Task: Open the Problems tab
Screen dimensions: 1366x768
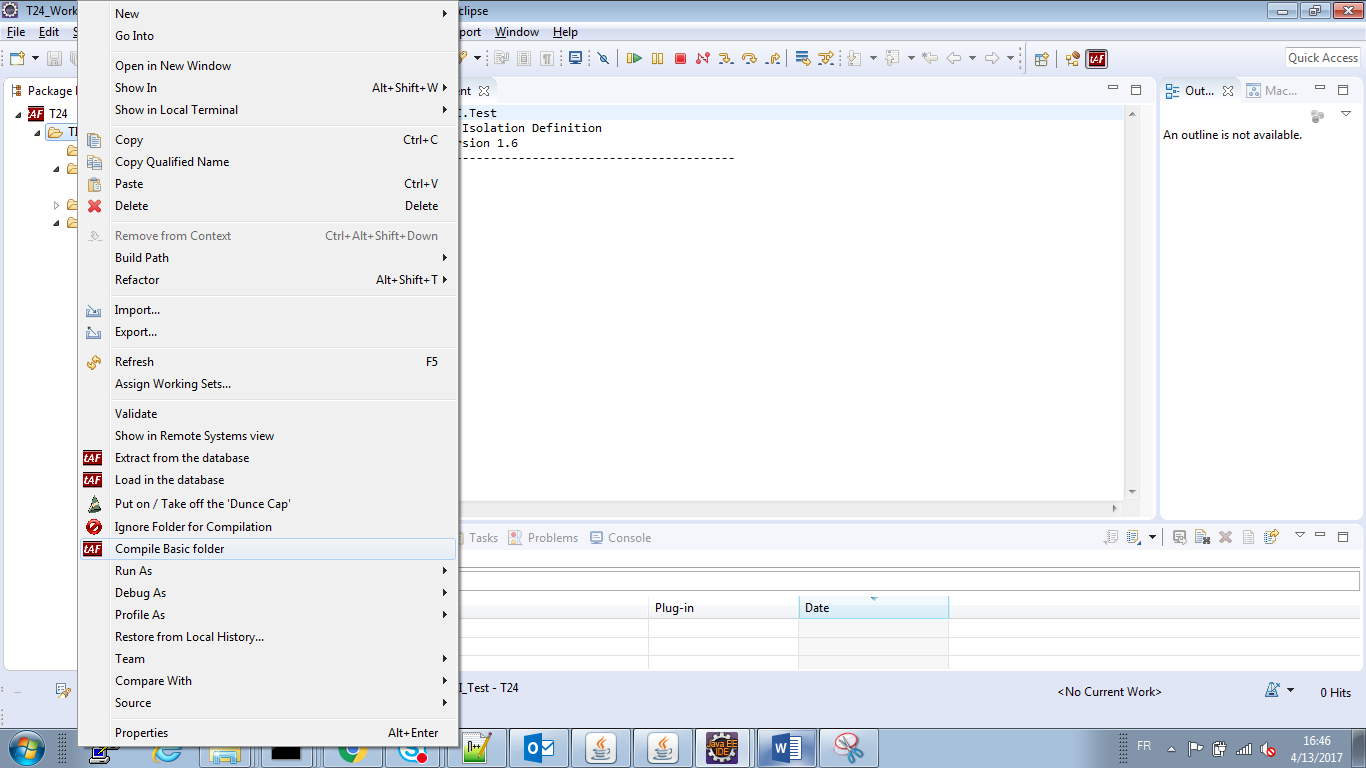Action: tap(552, 538)
